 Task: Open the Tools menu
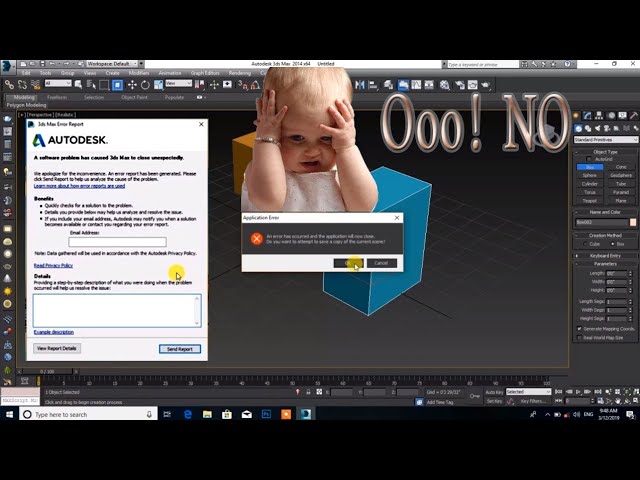45,73
